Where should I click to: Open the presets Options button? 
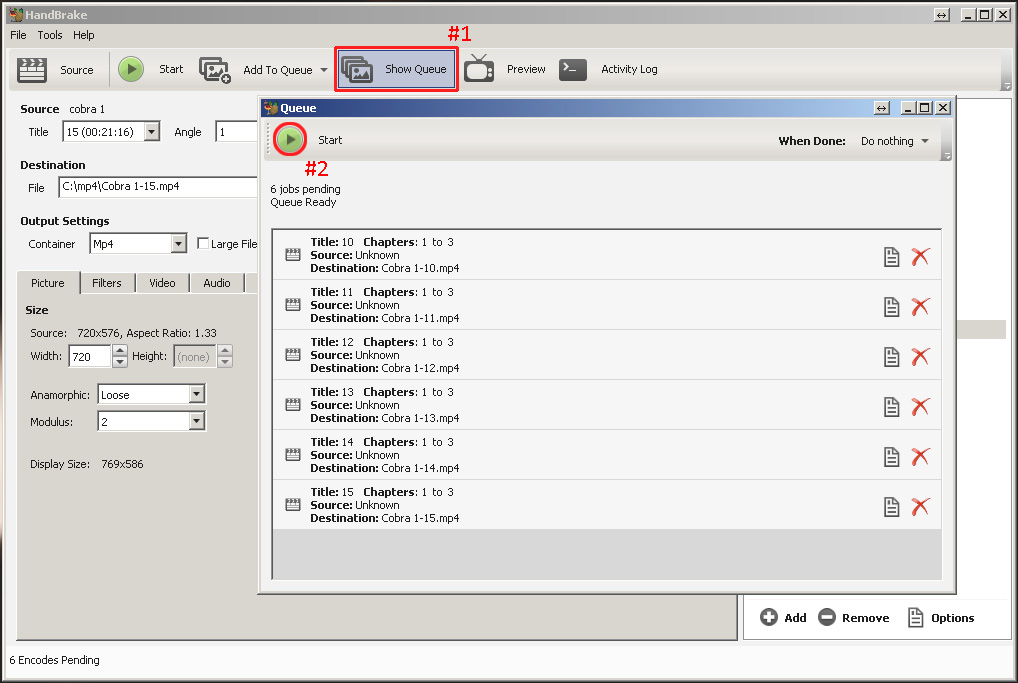point(941,617)
